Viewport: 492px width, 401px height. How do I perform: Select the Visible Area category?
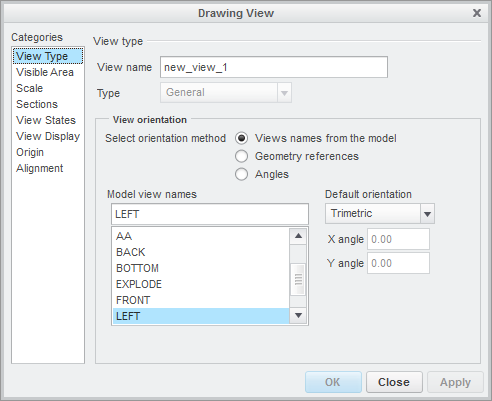[45, 72]
